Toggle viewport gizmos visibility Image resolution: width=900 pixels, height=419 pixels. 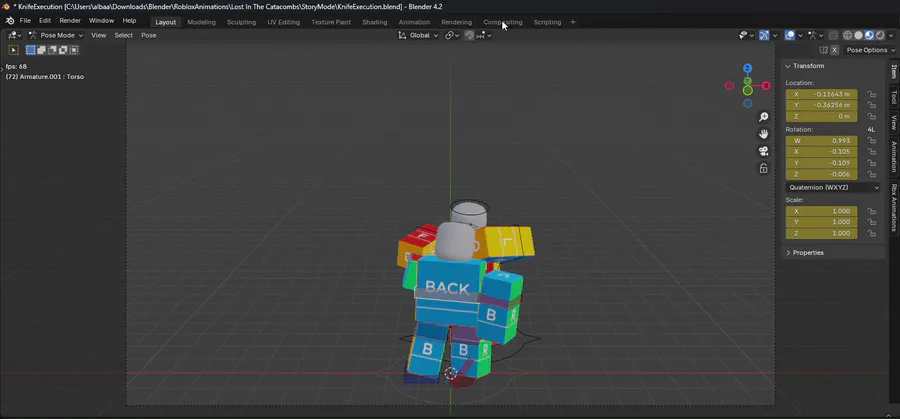click(x=764, y=35)
